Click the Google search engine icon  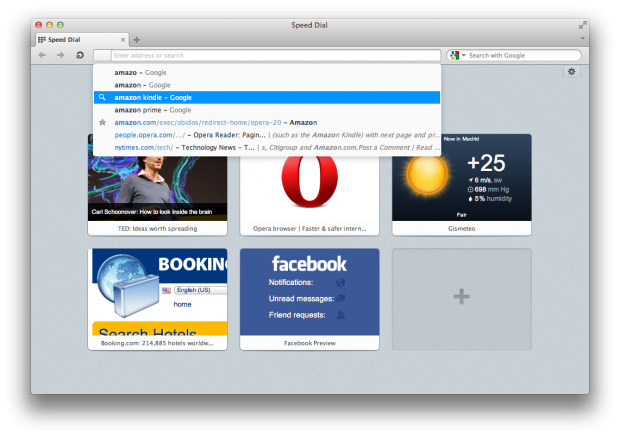click(454, 55)
